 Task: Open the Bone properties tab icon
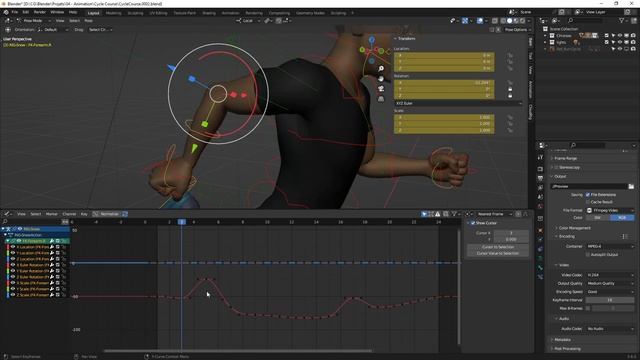[540, 267]
